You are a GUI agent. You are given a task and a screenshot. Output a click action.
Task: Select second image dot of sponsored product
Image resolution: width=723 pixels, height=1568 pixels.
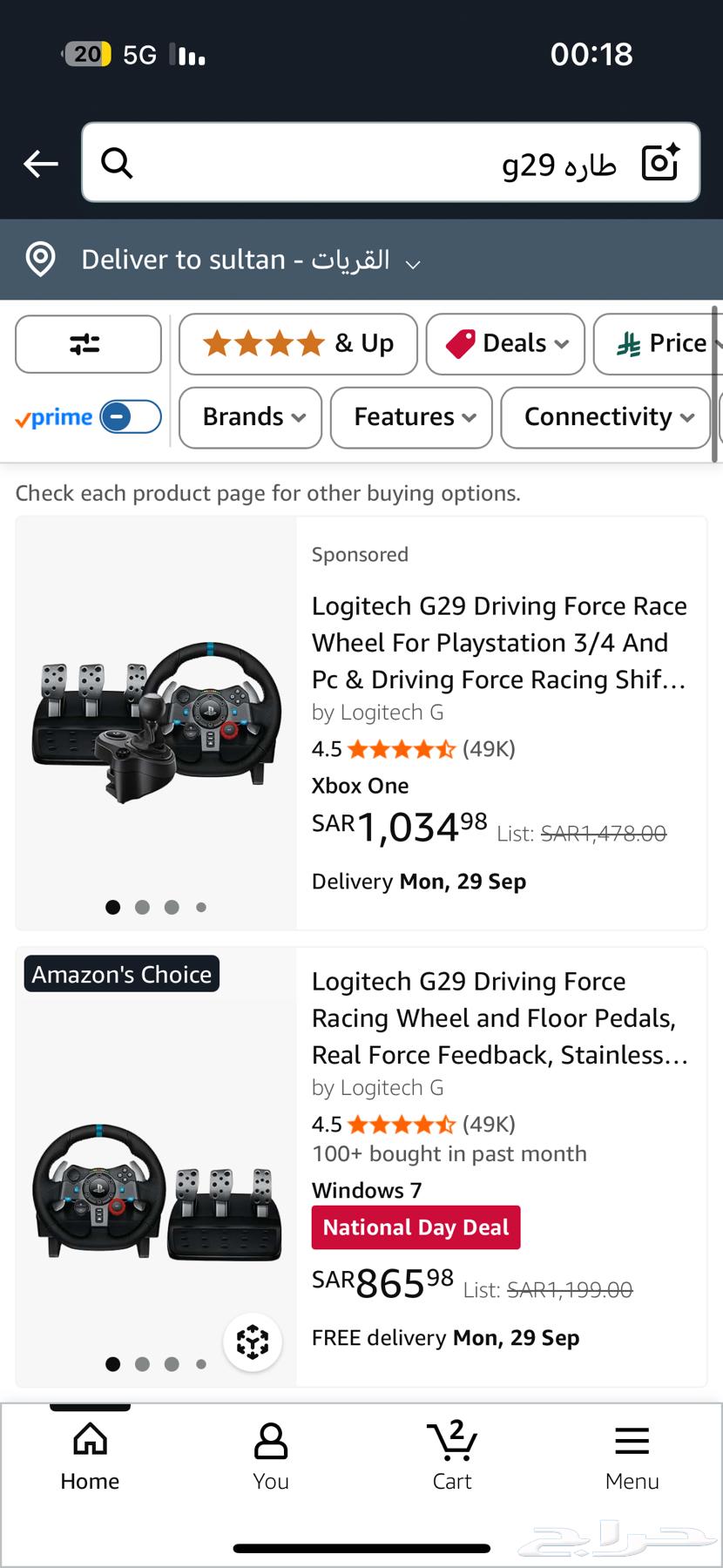click(x=143, y=907)
